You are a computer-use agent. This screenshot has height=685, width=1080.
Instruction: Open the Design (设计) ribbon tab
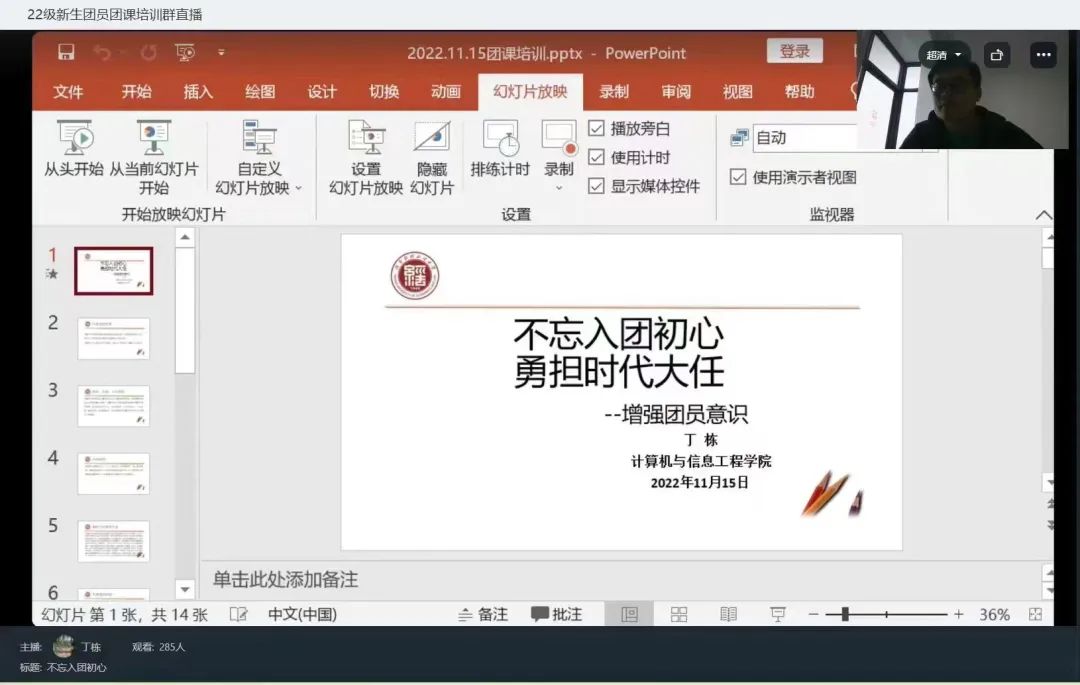point(322,92)
